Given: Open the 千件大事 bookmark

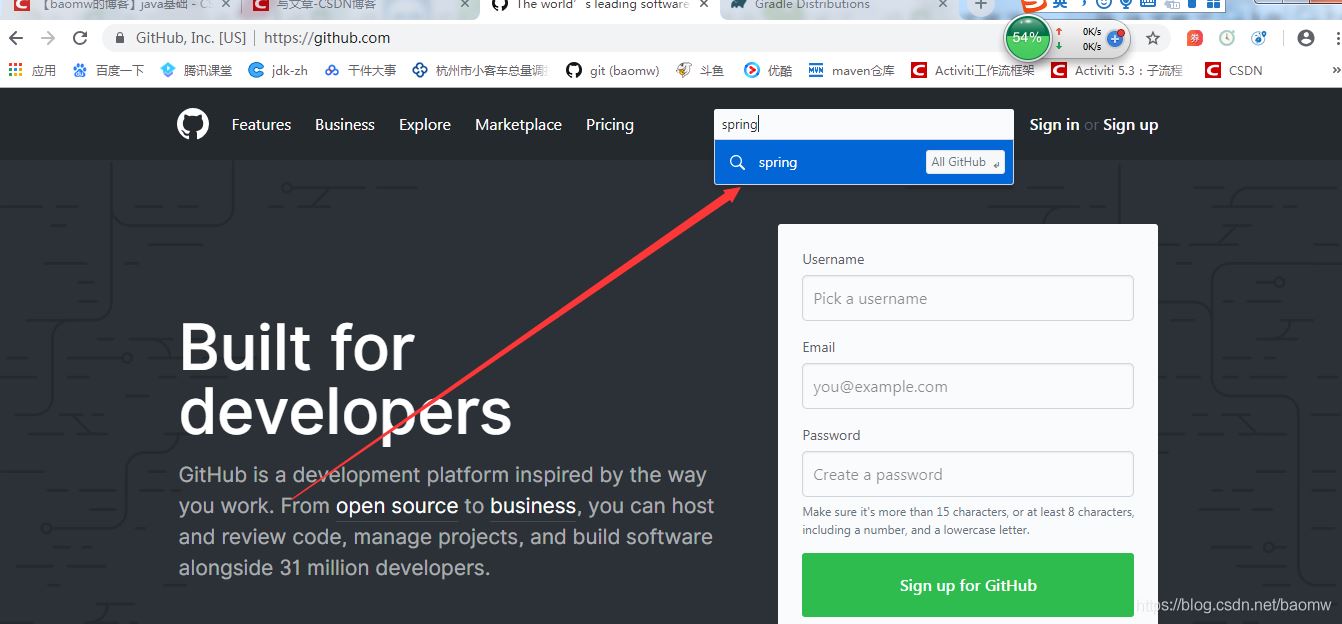Looking at the screenshot, I should (x=360, y=70).
